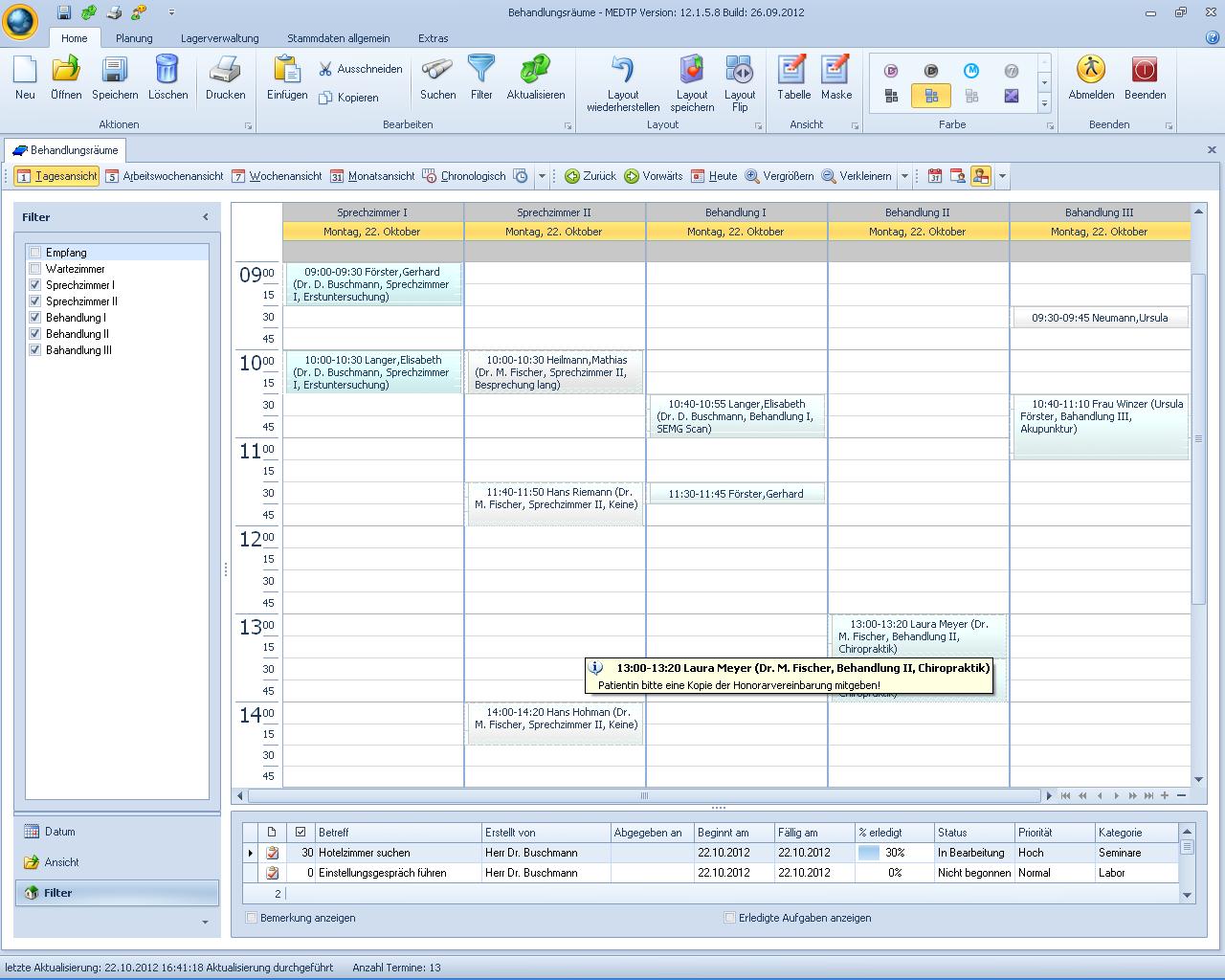
Task: Click the Aktualisieren refresh icon
Action: pos(535,71)
